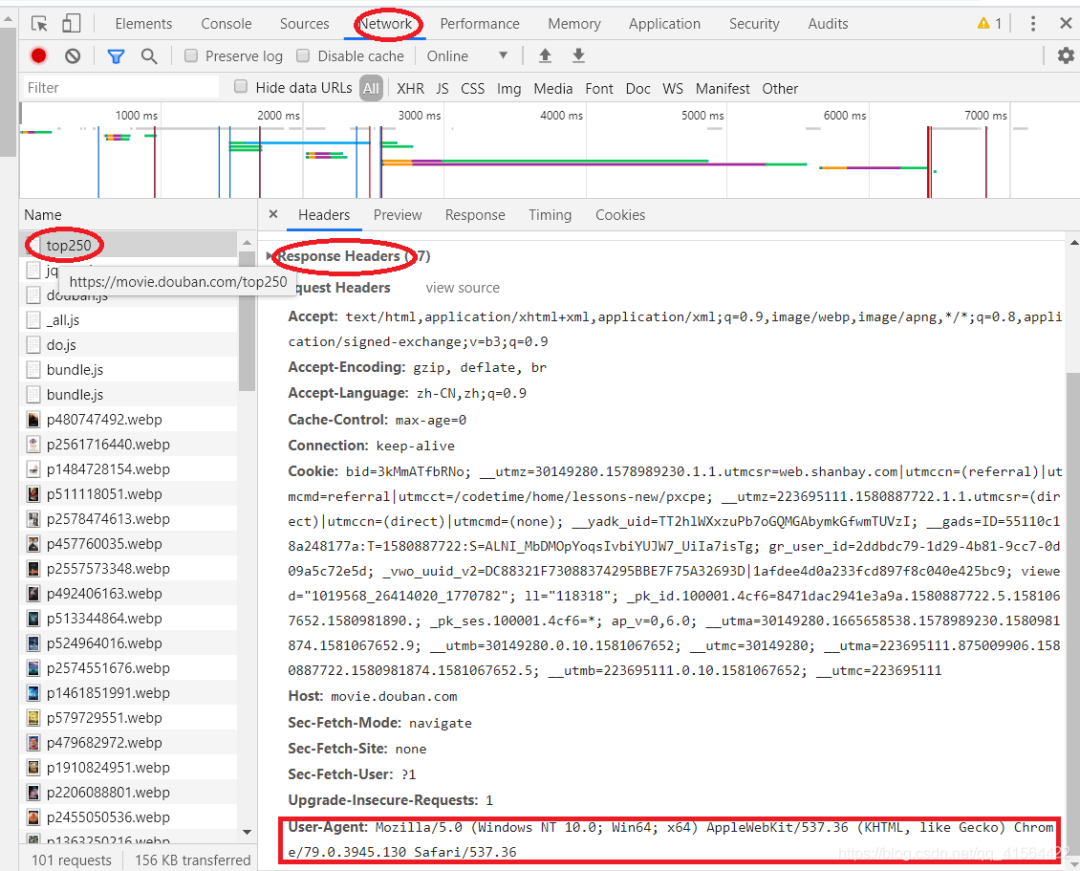Image resolution: width=1080 pixels, height=871 pixels.
Task: Close the request details pane
Action: (273, 214)
